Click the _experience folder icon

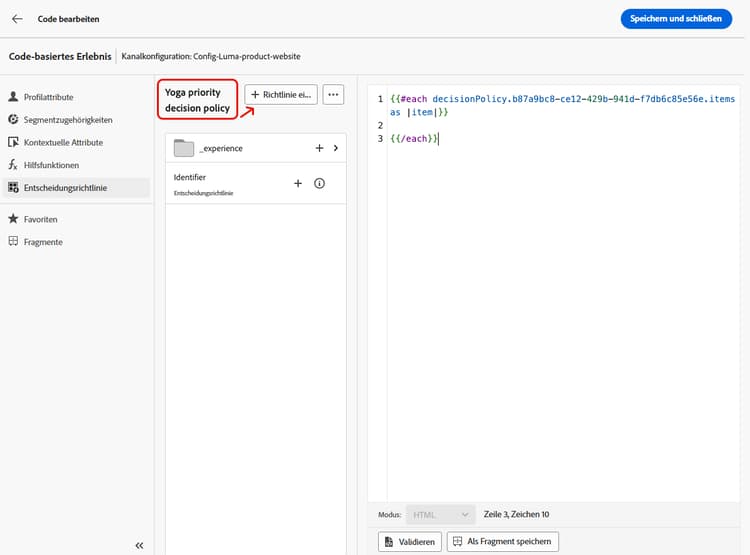pyautogui.click(x=184, y=148)
